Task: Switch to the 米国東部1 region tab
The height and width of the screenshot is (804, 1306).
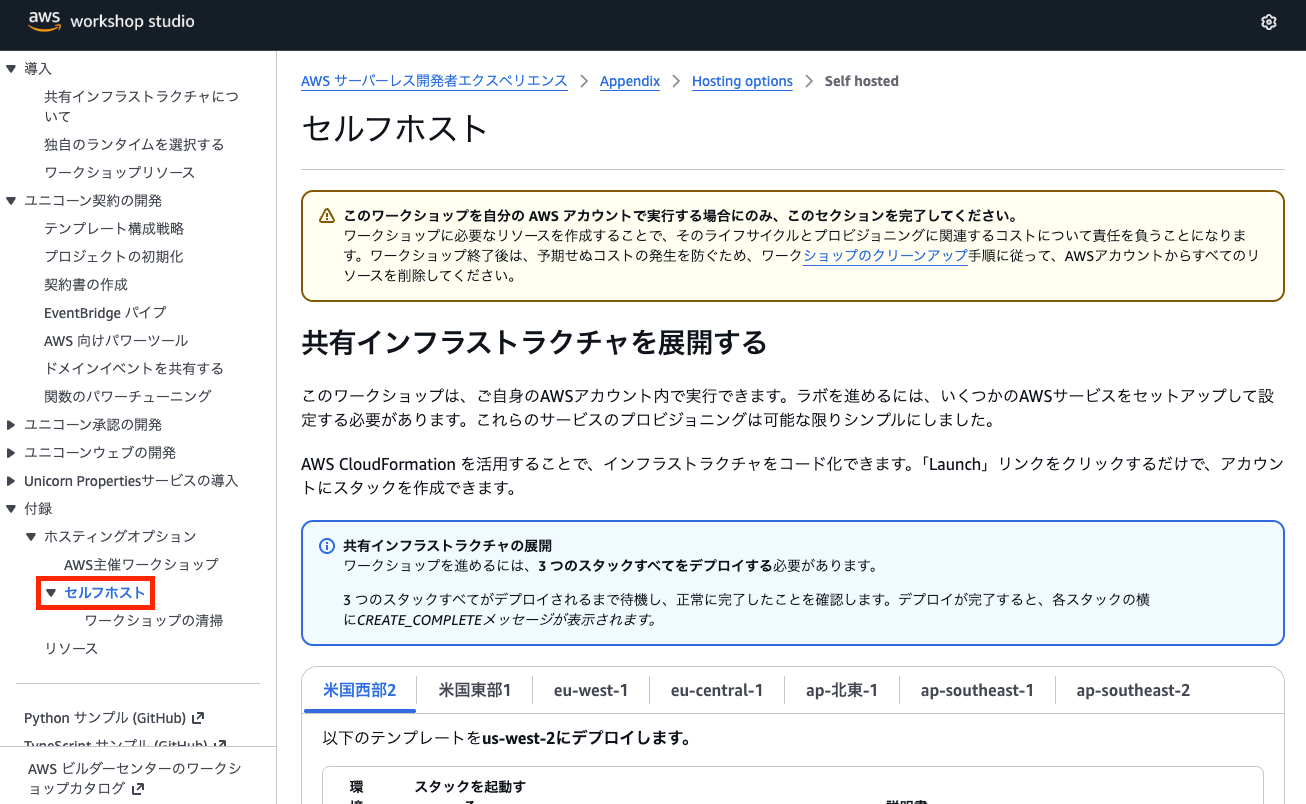Action: point(476,689)
